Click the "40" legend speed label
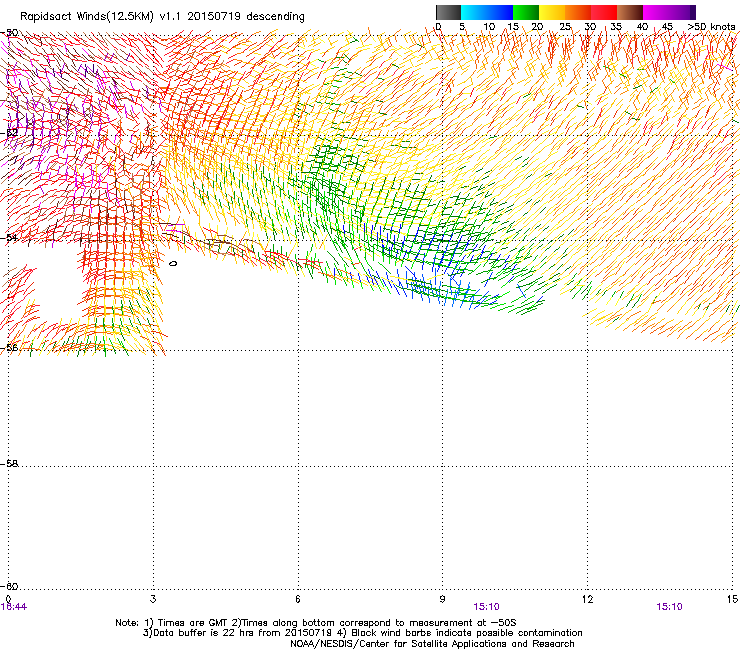740x650 pixels. click(642, 26)
